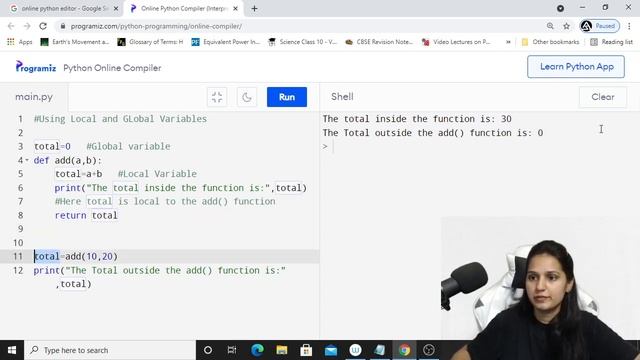Switch to Chrome in taskbar
Viewport: 640px width, 360px height.
(x=404, y=350)
